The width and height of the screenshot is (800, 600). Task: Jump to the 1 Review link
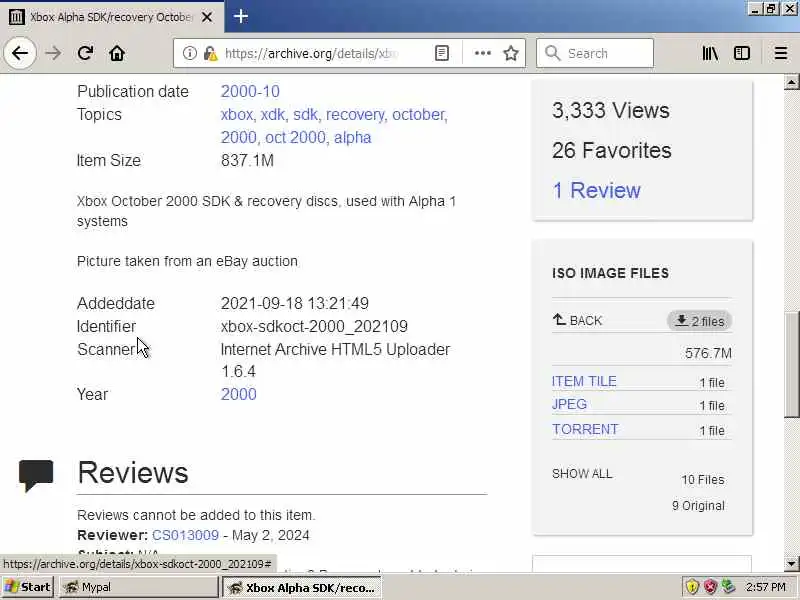[x=596, y=190]
